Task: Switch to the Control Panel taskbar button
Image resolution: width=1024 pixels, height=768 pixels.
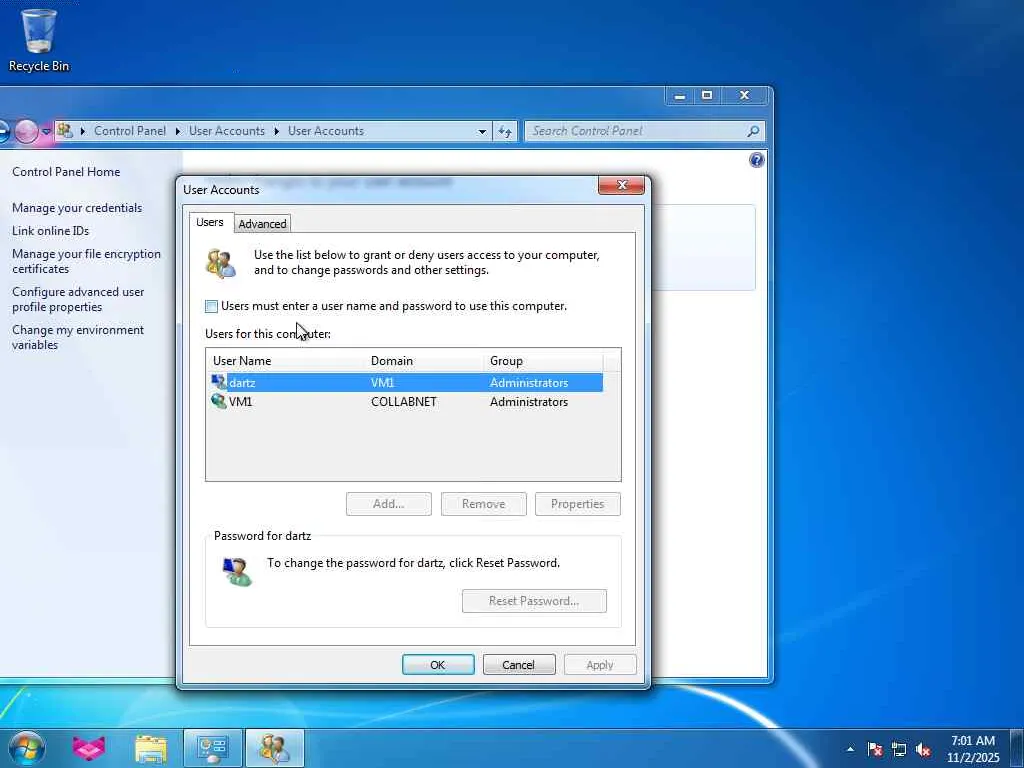Action: [x=212, y=748]
